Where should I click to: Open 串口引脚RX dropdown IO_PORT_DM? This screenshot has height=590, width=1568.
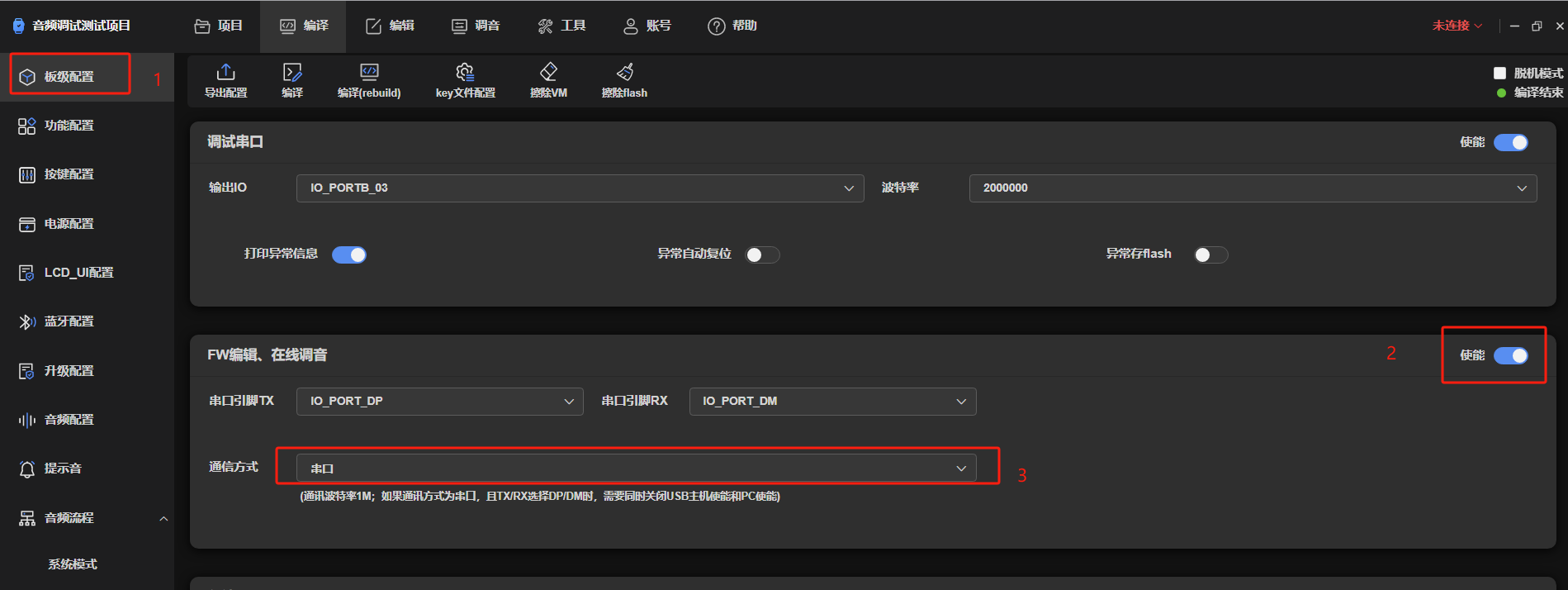[832, 402]
